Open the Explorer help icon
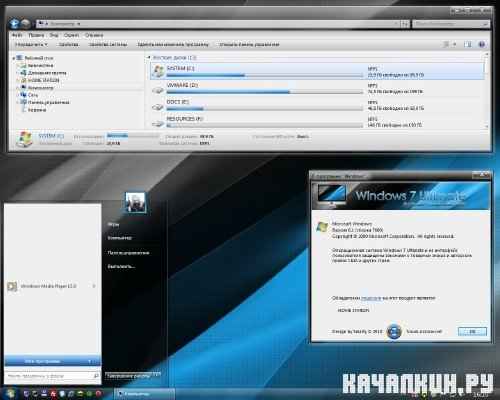Screen dimensions: 500x400 [482, 44]
